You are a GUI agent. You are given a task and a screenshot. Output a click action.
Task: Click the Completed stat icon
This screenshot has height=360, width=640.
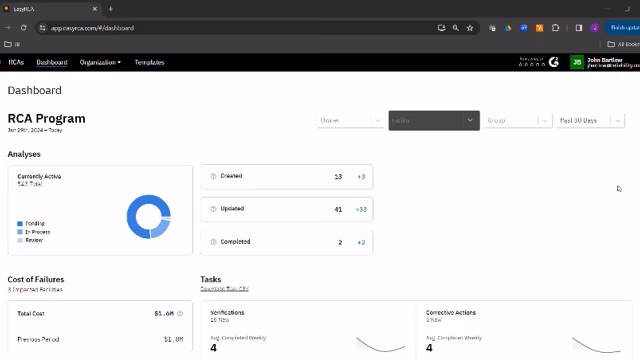213,242
